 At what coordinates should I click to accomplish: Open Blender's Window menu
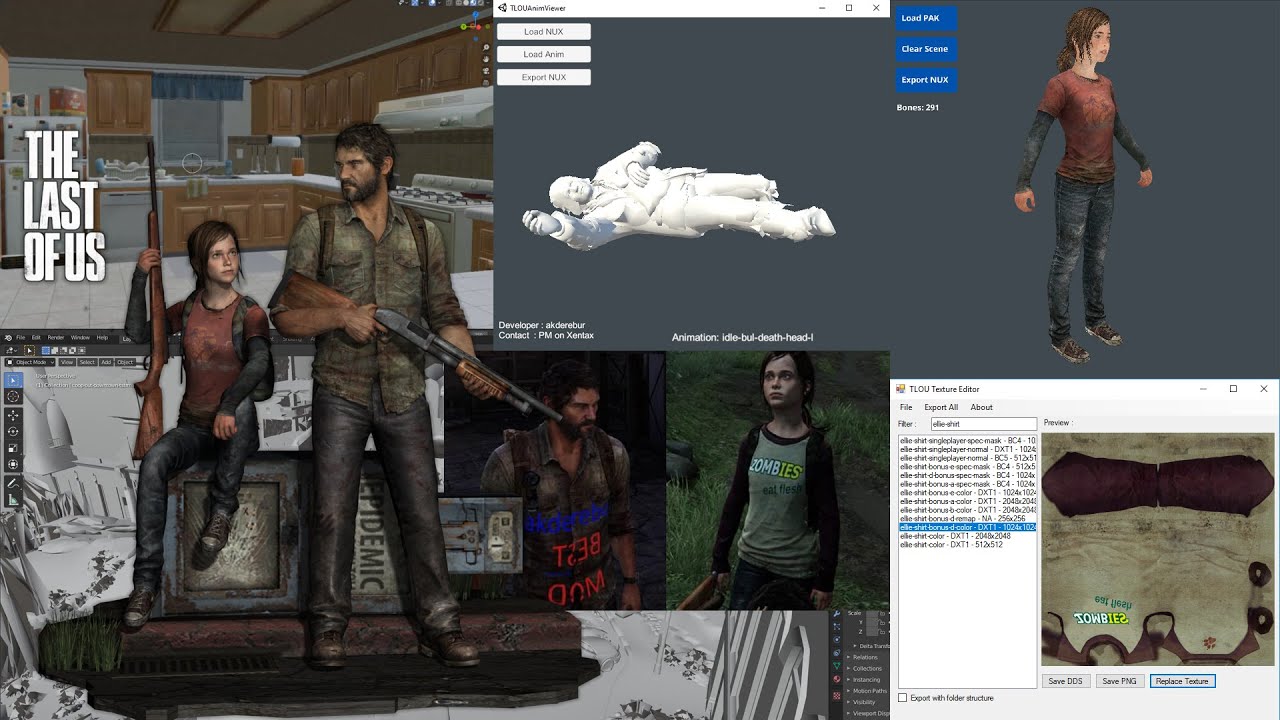point(80,338)
